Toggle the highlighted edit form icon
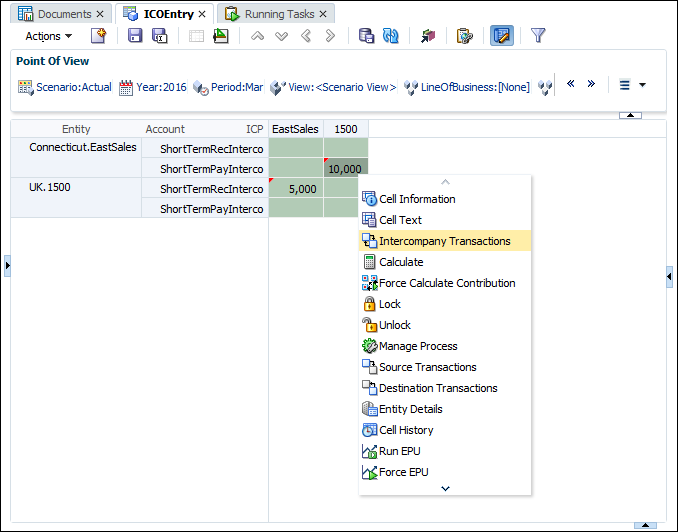Image resolution: width=678 pixels, height=532 pixels. coord(502,35)
